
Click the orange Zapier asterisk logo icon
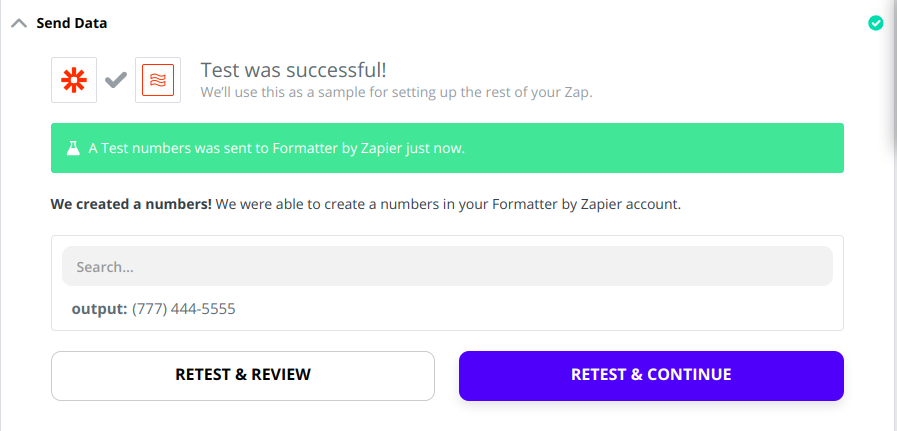[x=74, y=80]
